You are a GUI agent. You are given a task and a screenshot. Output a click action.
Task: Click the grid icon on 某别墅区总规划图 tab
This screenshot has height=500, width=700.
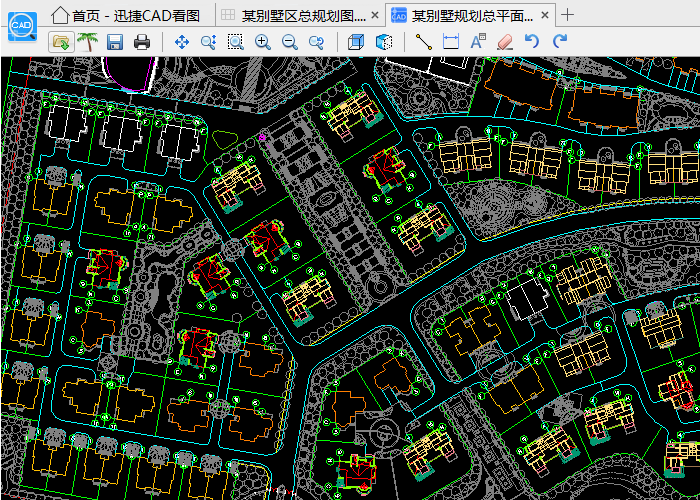click(x=228, y=16)
